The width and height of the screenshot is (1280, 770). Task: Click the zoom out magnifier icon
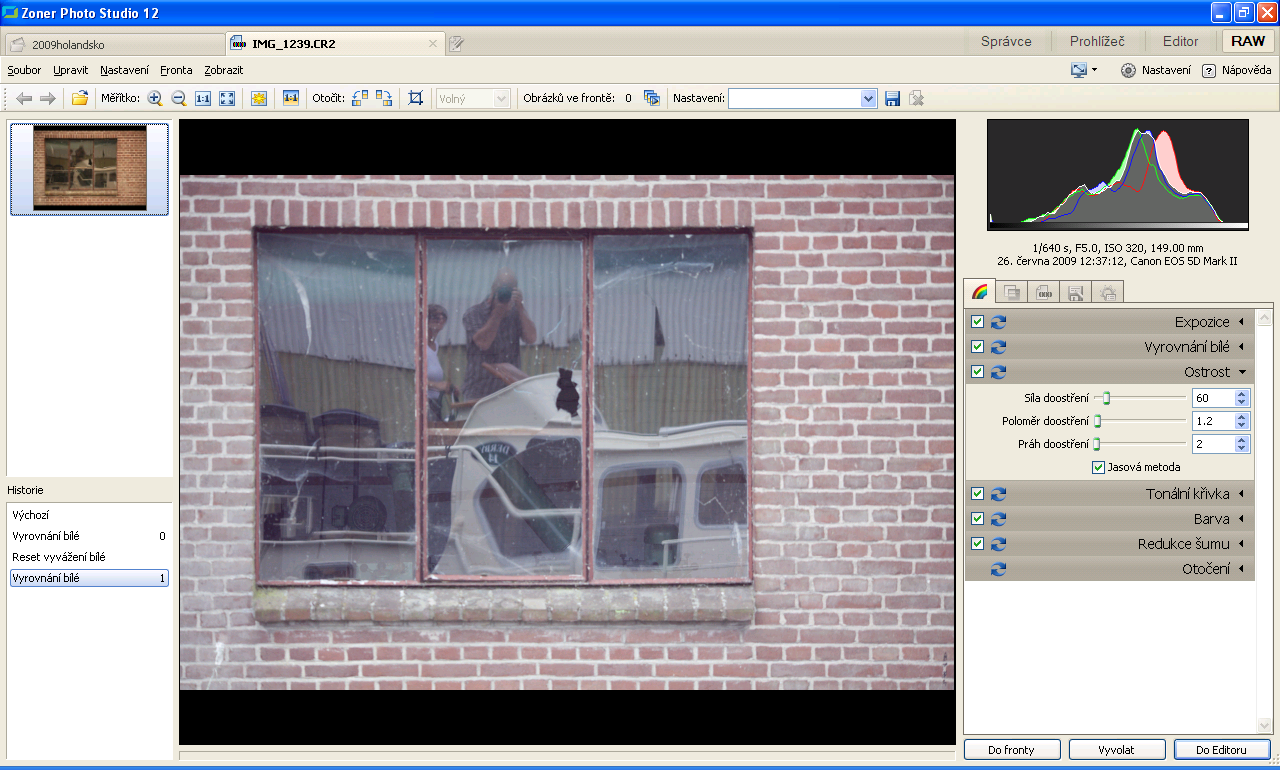[x=179, y=98]
